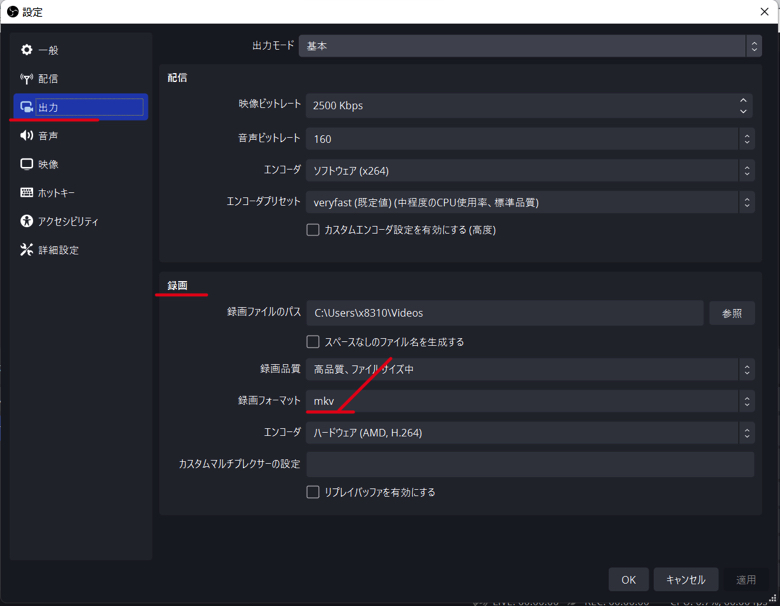This screenshot has width=780, height=606.
Task: Click the Stream antenna icon in sidebar
Action: tap(26, 79)
